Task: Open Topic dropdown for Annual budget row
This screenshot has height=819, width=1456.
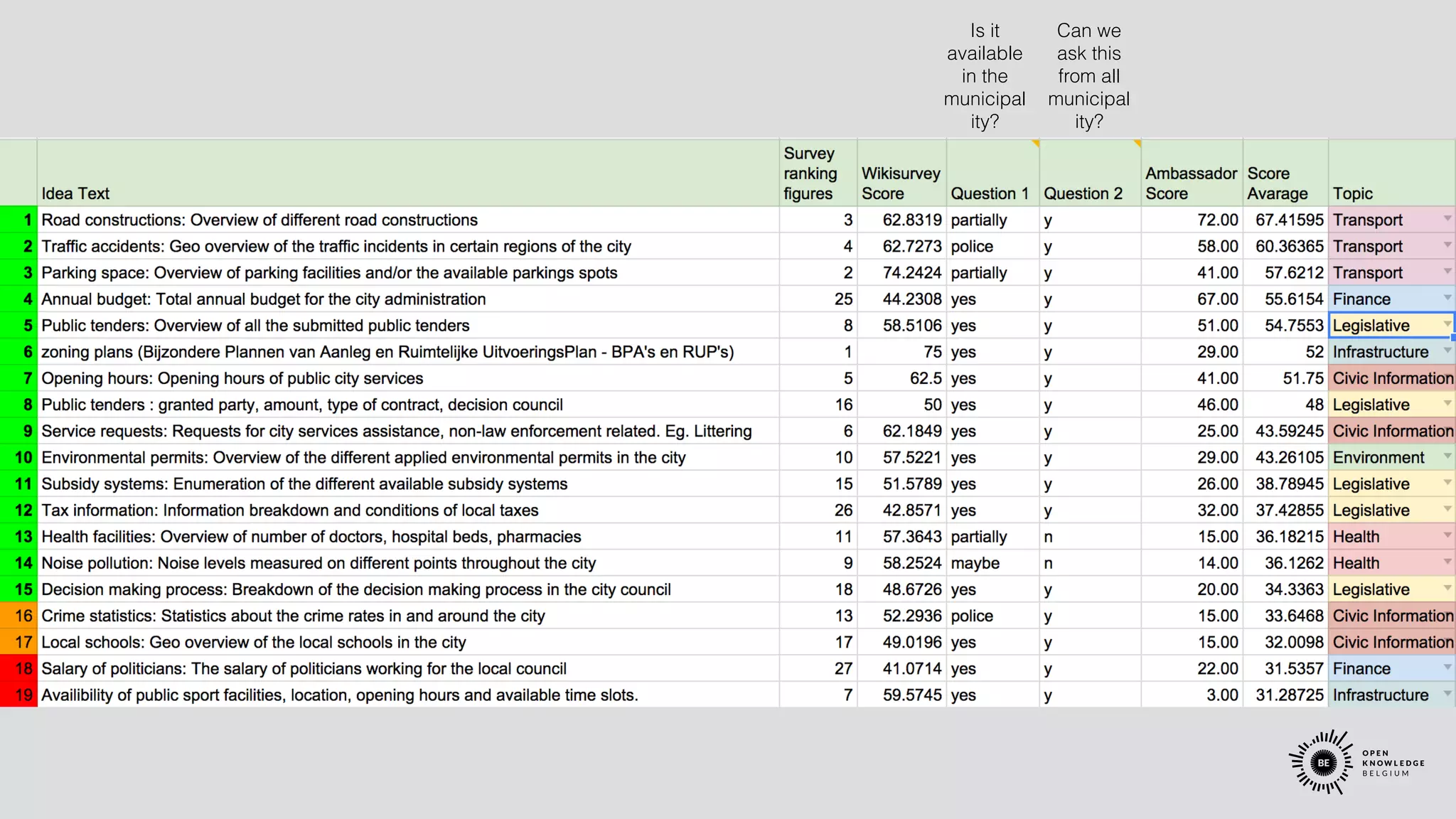Action: (1447, 298)
